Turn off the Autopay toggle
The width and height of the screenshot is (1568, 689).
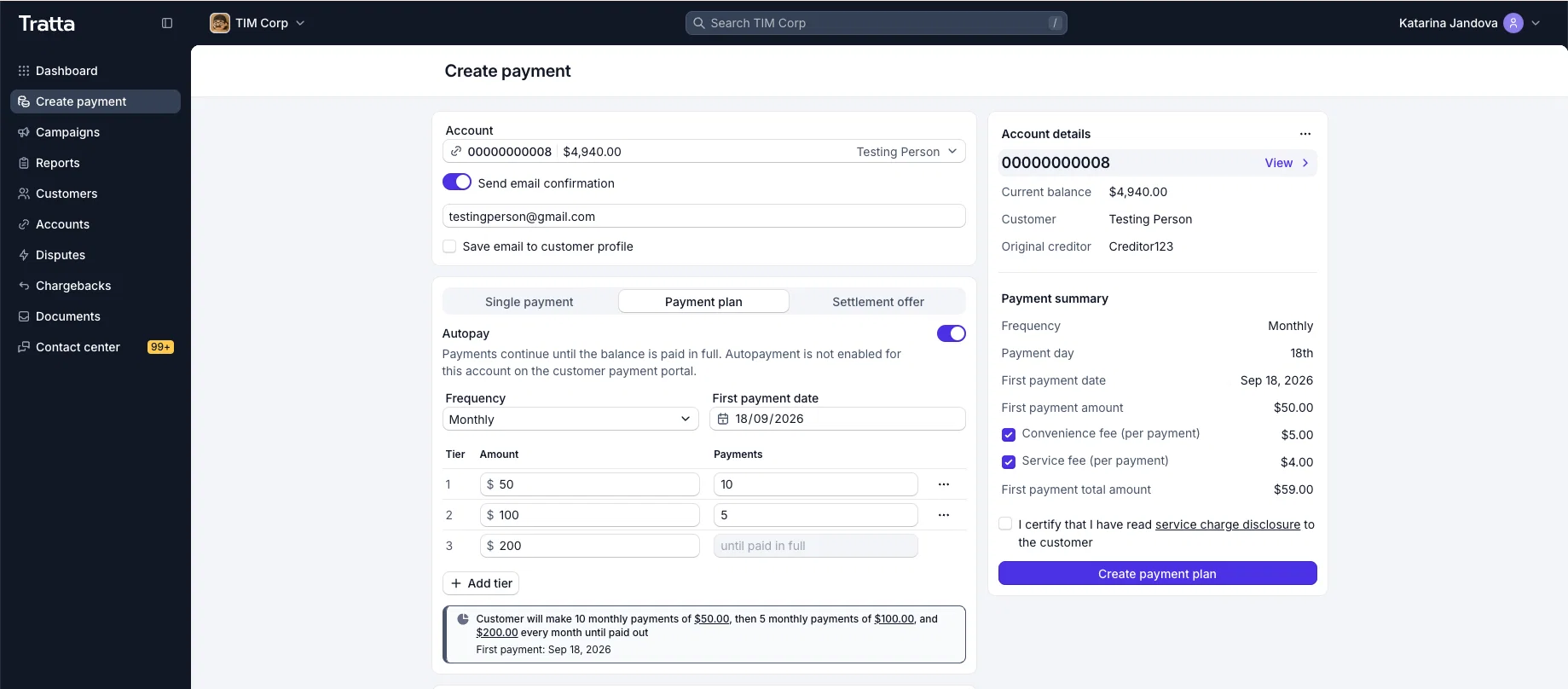point(952,333)
